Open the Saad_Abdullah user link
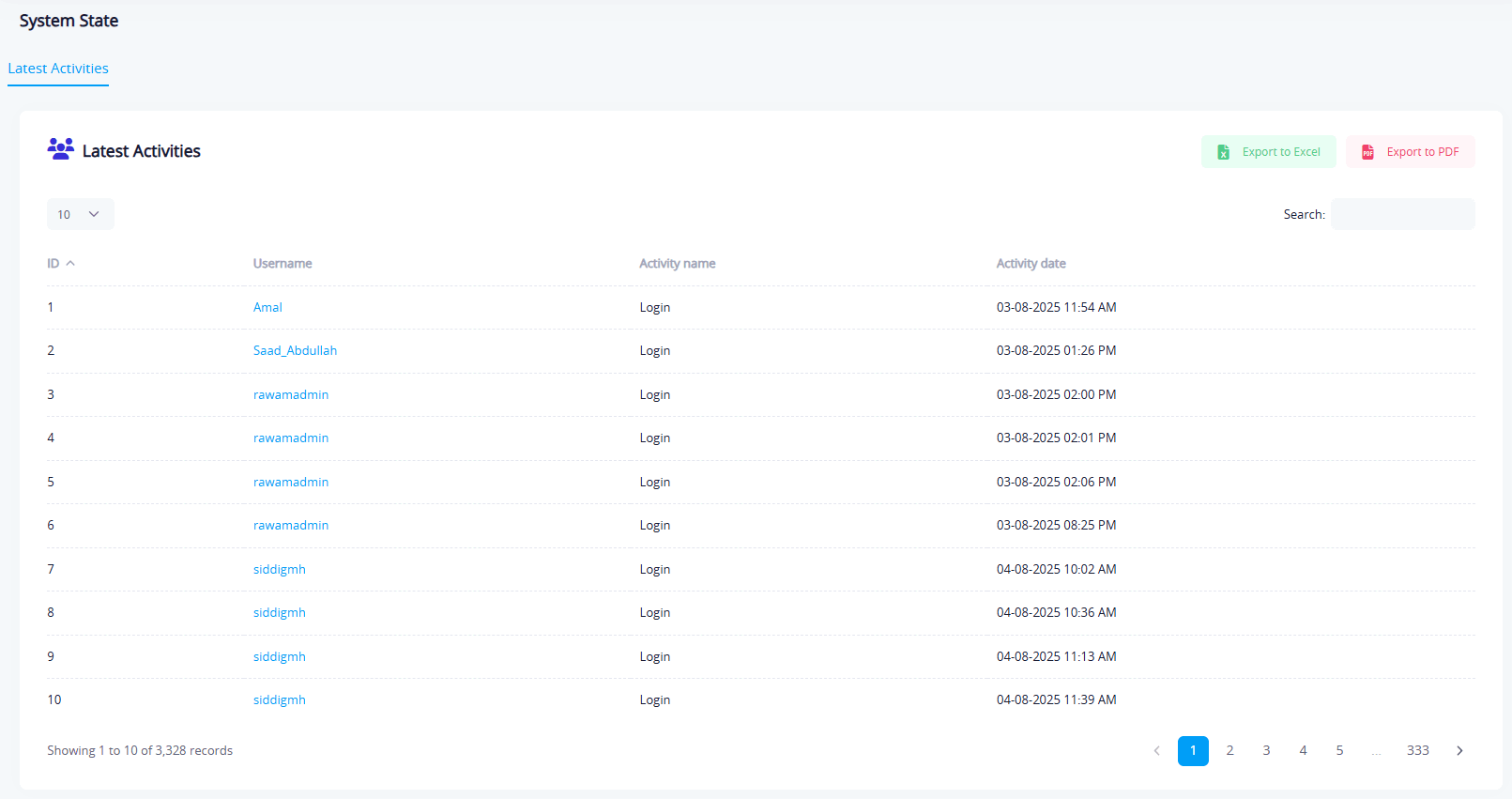This screenshot has width=1512, height=799. 295,350
